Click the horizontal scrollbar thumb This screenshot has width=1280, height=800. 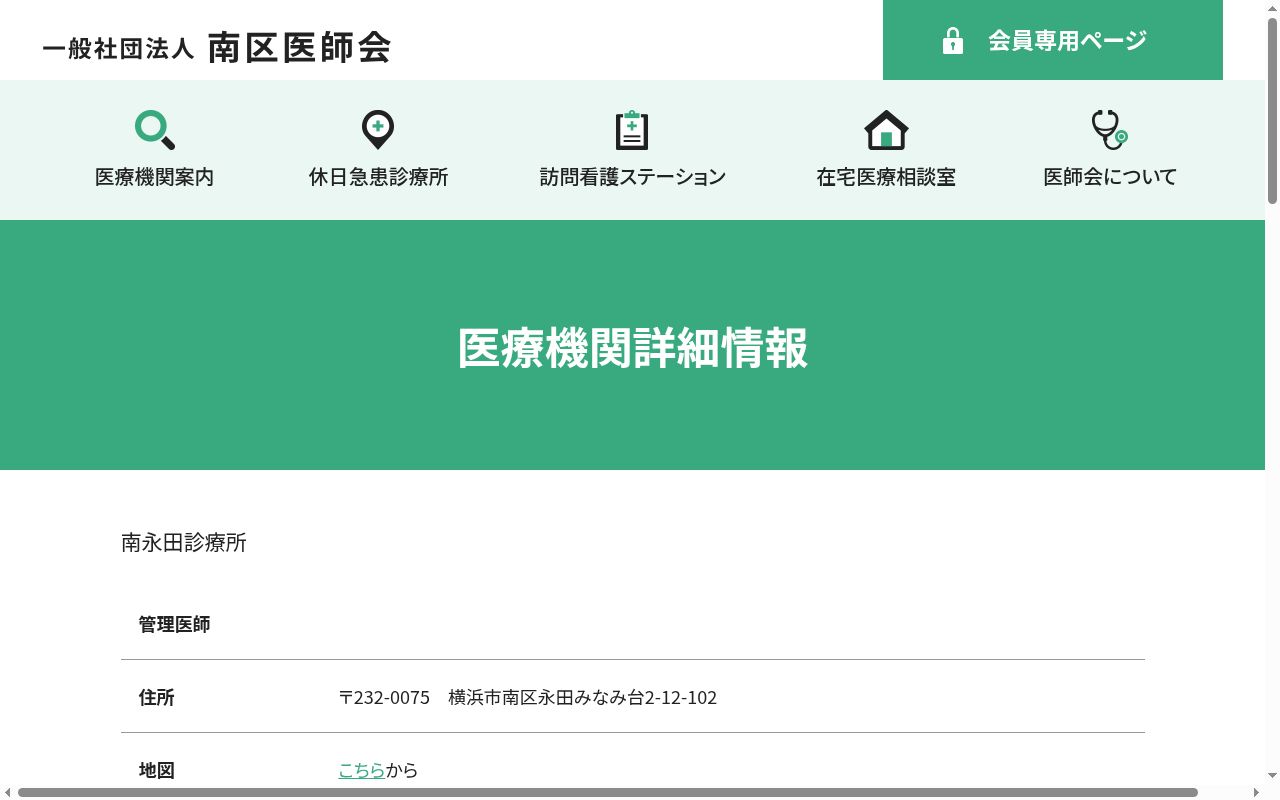coord(608,792)
